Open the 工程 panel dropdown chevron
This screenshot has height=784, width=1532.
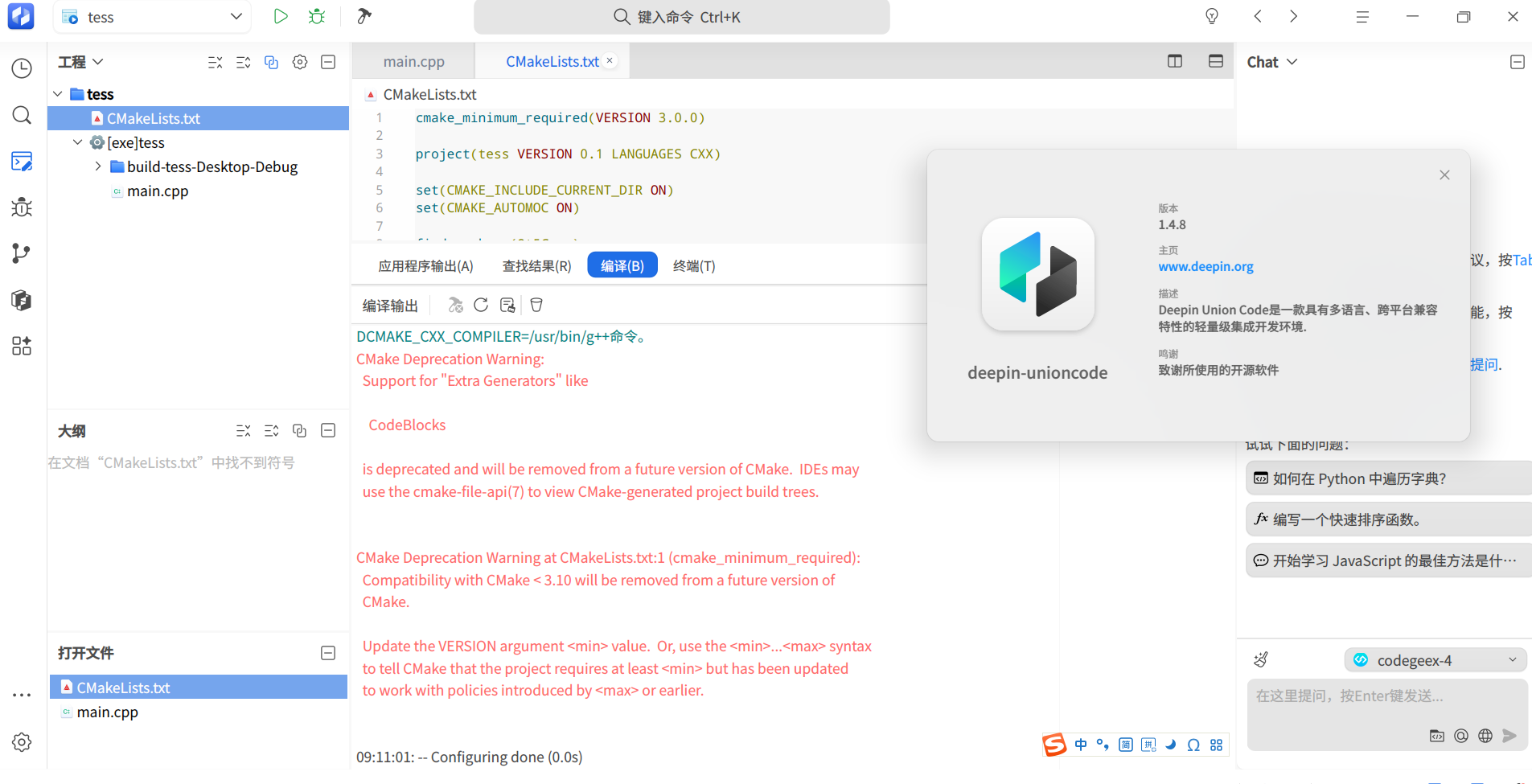[x=98, y=62]
